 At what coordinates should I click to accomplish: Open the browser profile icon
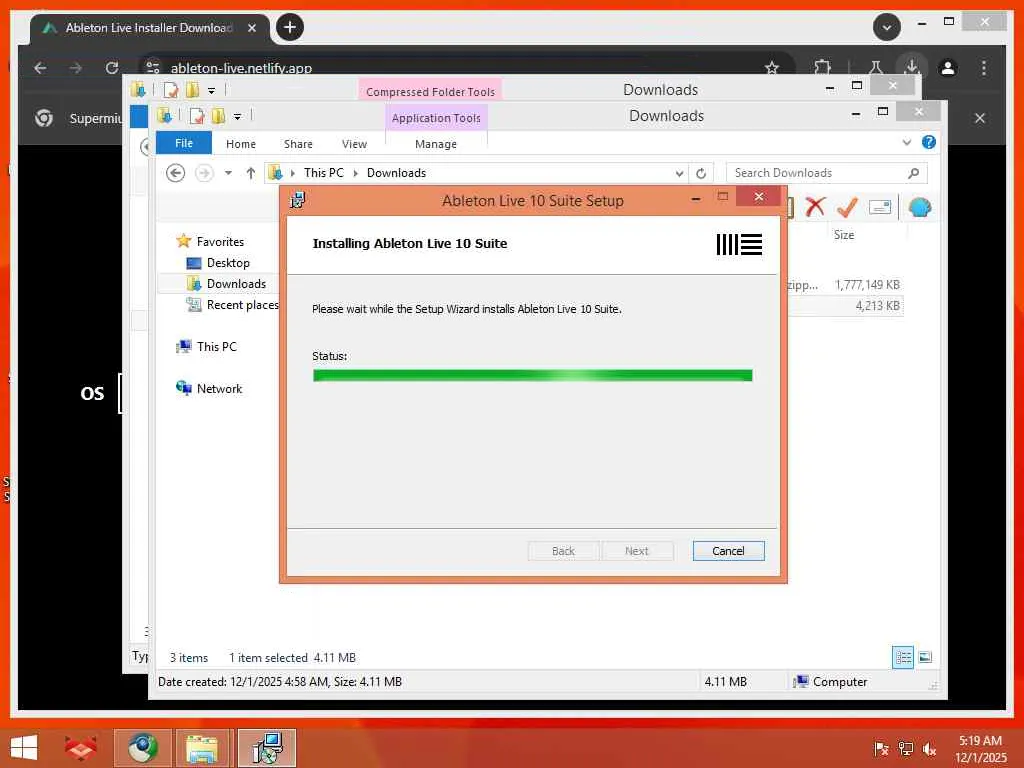point(948,67)
